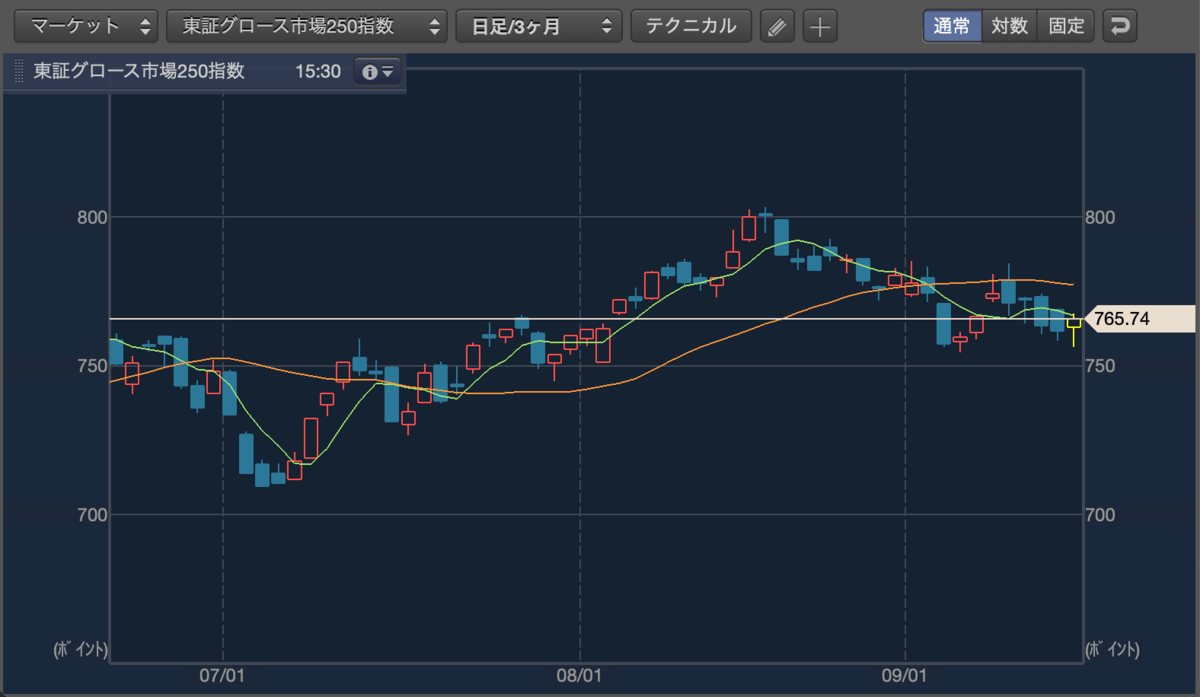This screenshot has width=1200, height=697.
Task: Click the 08/01 date axis label
Action: [x=580, y=676]
